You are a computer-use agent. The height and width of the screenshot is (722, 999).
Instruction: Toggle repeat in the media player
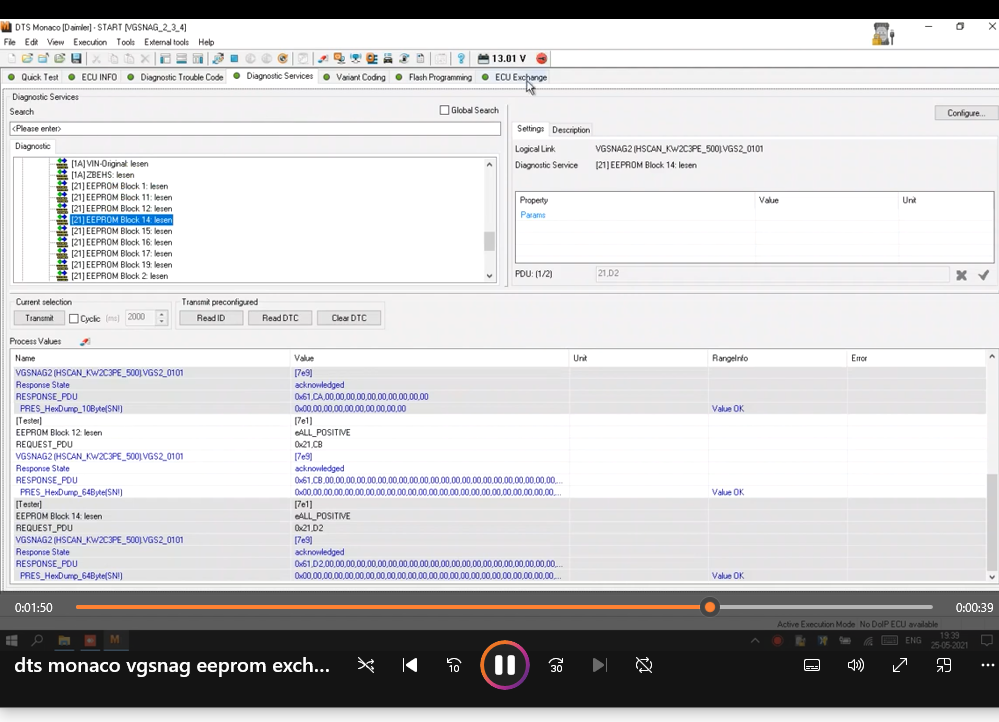pyautogui.click(x=644, y=665)
